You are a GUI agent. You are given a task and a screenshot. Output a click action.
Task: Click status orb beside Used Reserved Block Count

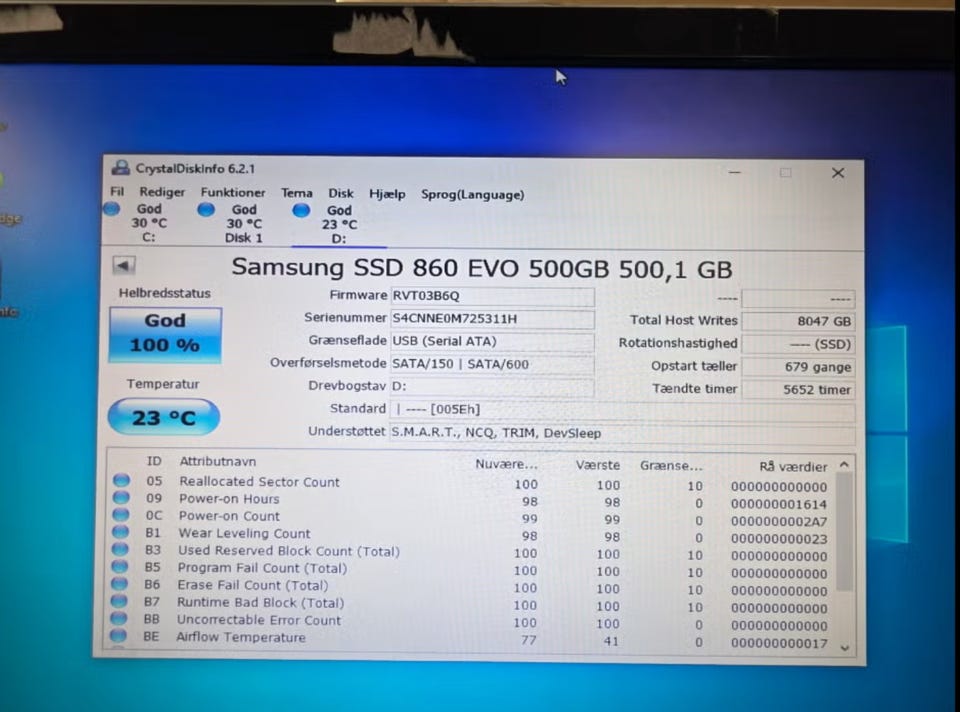pos(120,549)
